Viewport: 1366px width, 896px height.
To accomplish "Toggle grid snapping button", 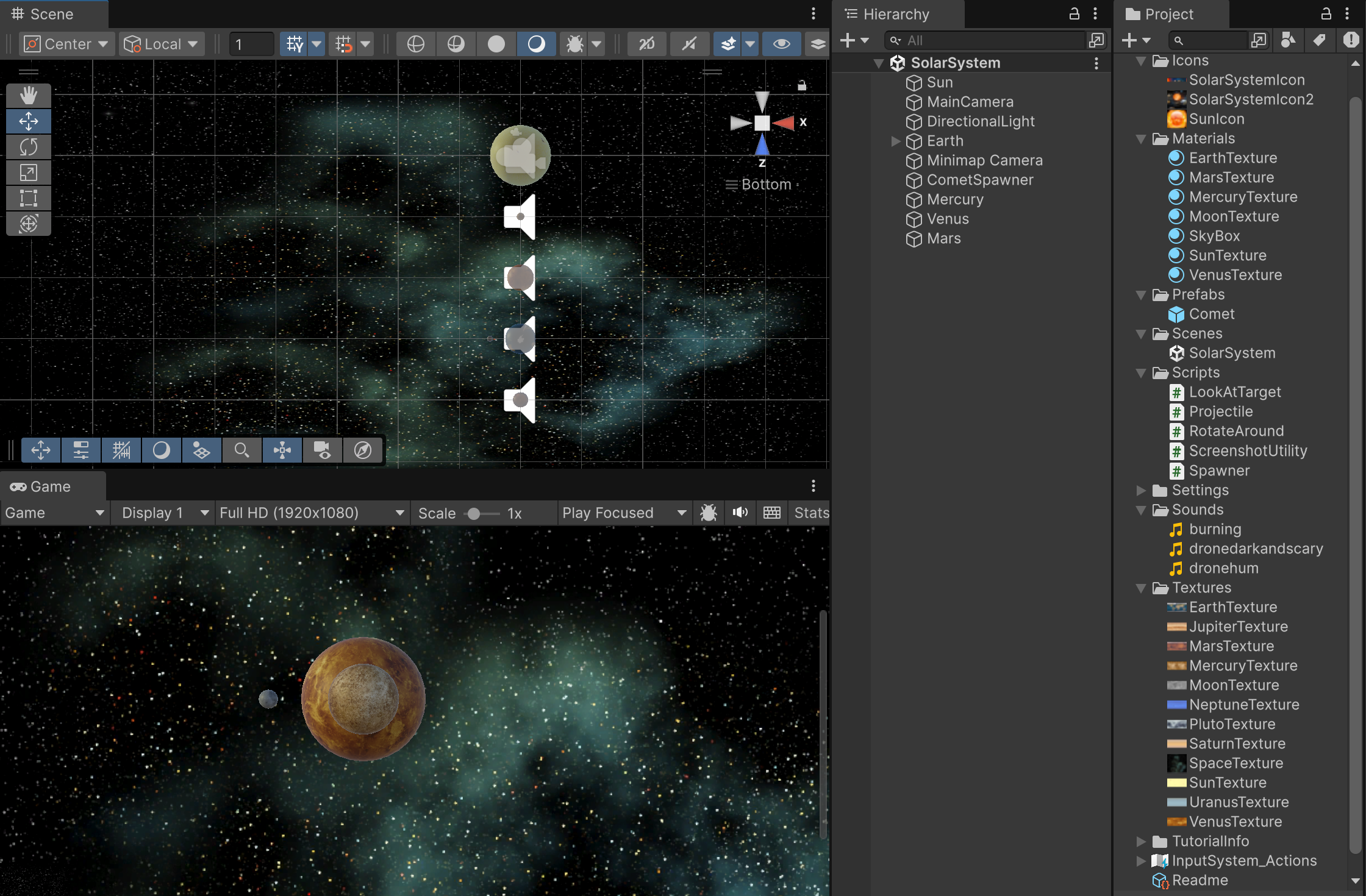I will coord(343,44).
